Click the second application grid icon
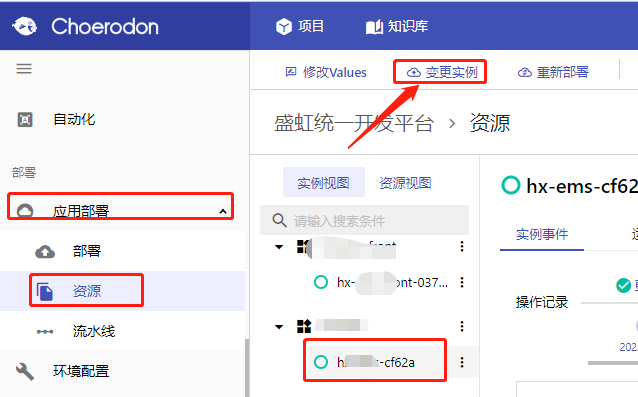638x397 pixels. 304,326
